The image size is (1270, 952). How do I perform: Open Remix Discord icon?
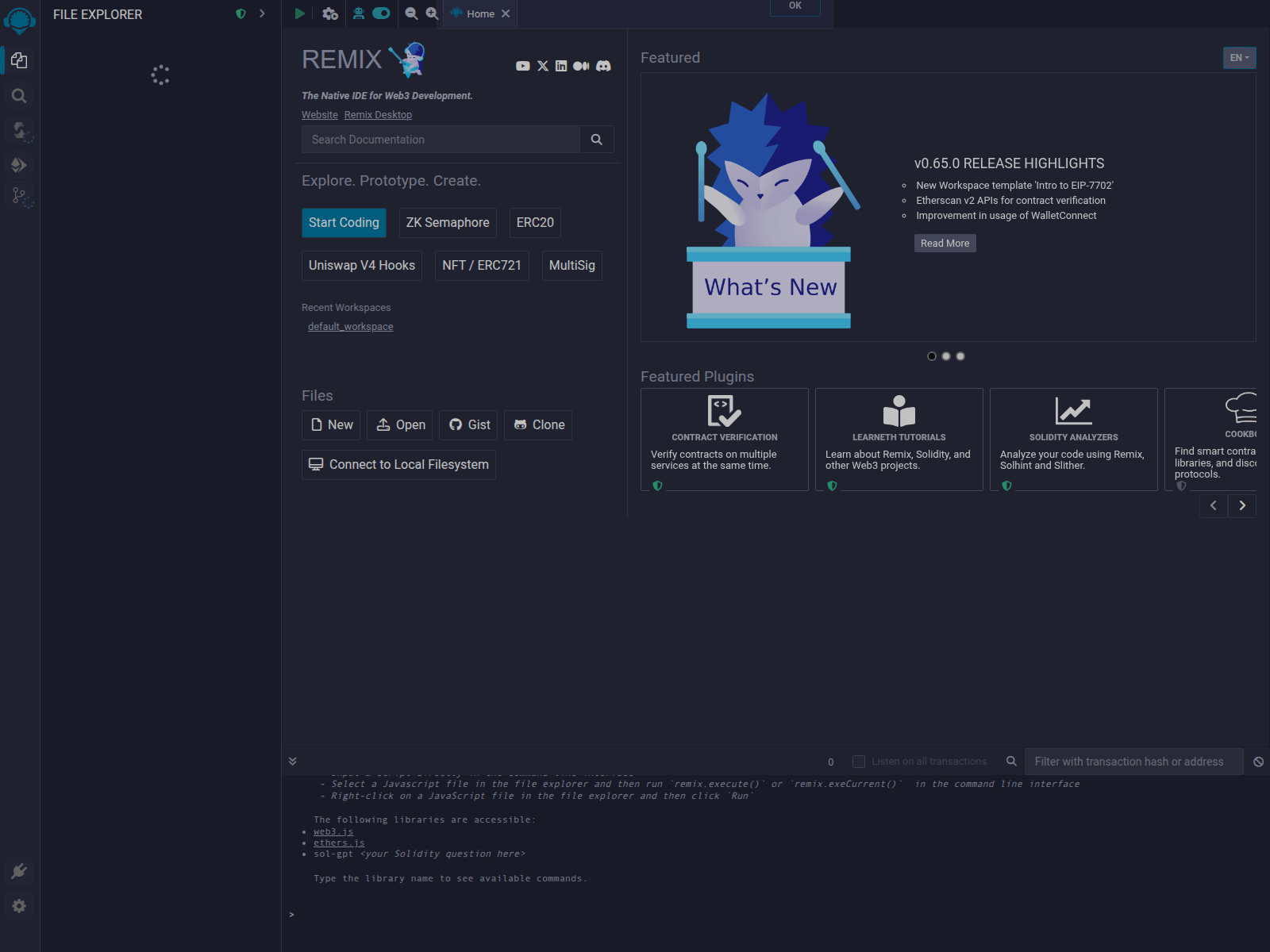[603, 66]
